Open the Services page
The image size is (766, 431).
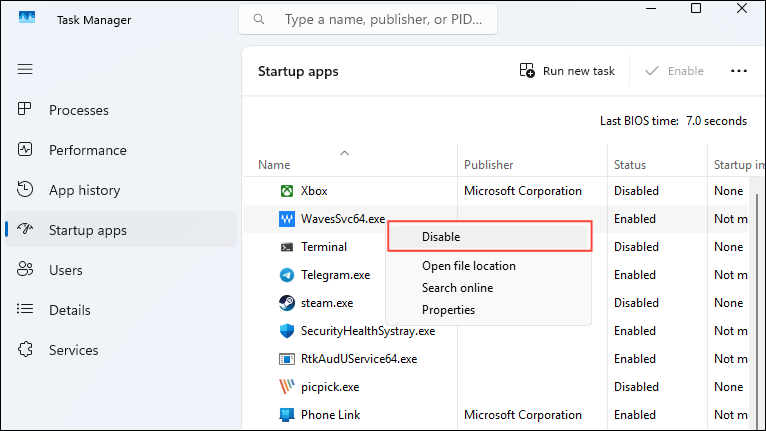(x=74, y=350)
